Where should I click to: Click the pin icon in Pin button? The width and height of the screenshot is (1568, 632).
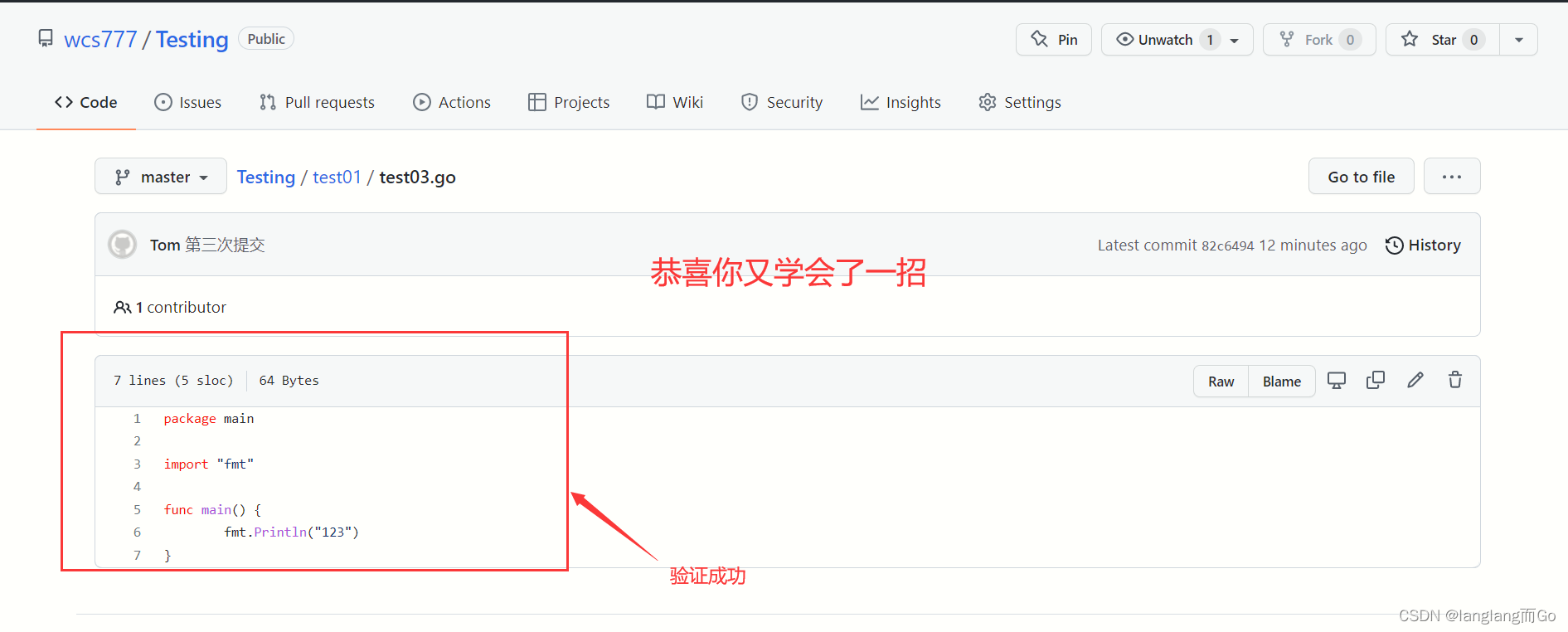coord(1039,38)
